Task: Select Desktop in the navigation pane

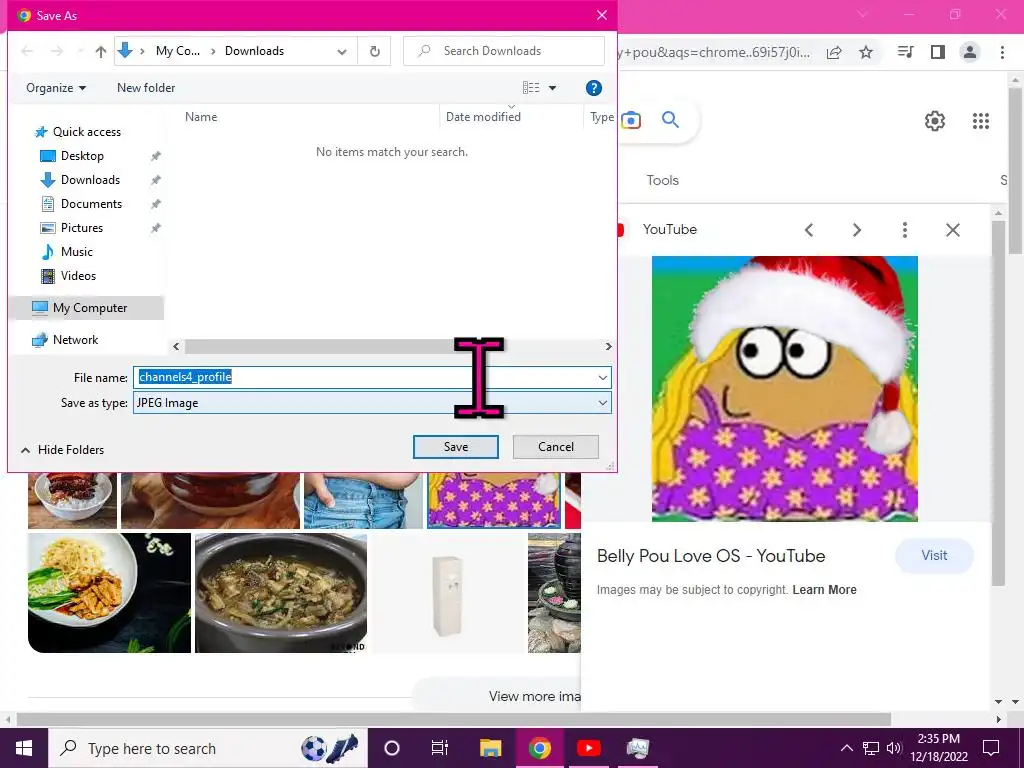Action: 82,156
